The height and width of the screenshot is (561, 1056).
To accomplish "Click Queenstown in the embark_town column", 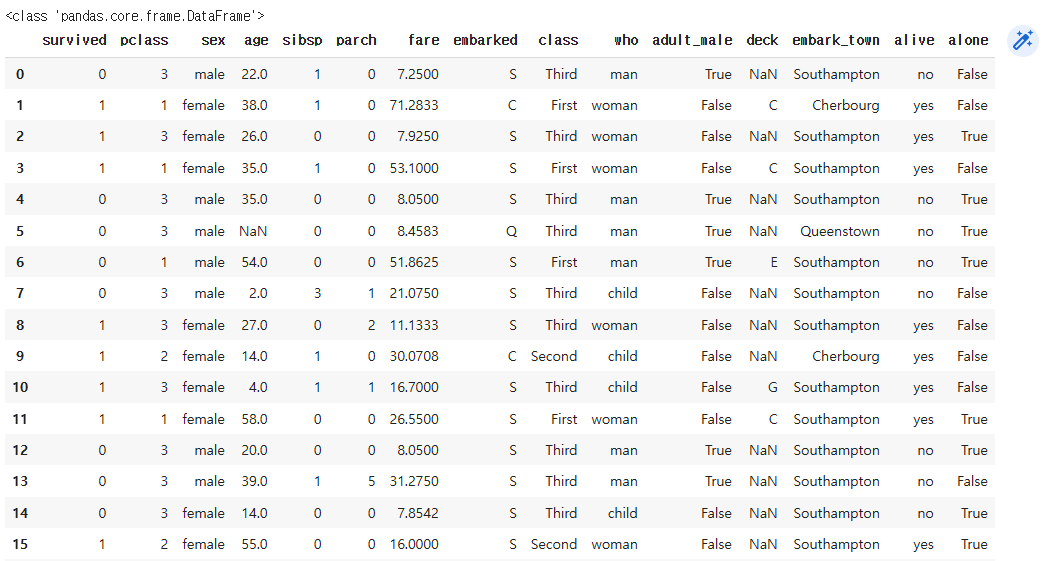I will [840, 231].
